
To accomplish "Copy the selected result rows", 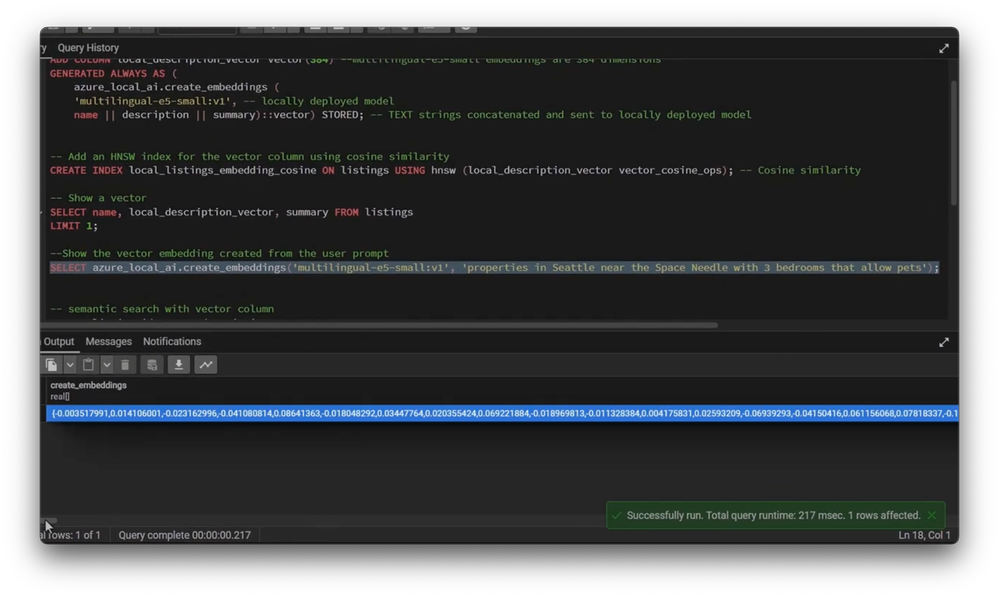I will pyautogui.click(x=52, y=364).
